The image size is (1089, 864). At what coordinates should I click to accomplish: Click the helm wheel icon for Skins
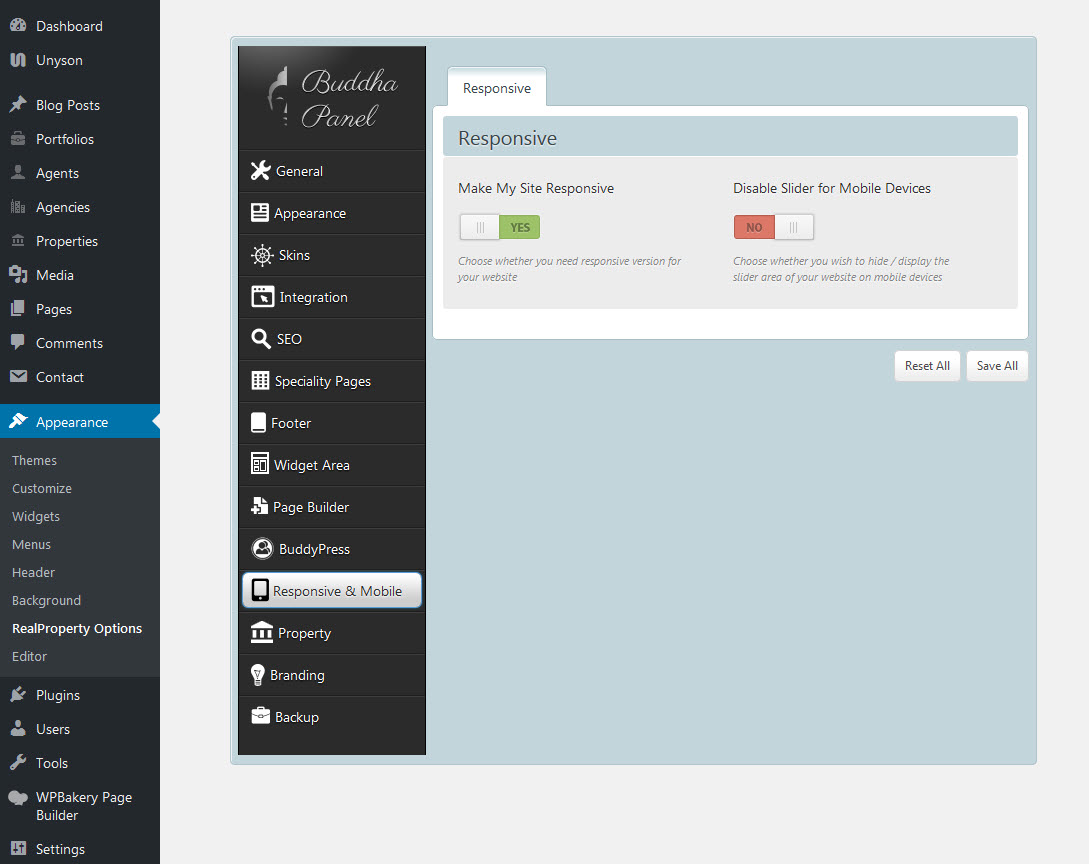point(262,255)
